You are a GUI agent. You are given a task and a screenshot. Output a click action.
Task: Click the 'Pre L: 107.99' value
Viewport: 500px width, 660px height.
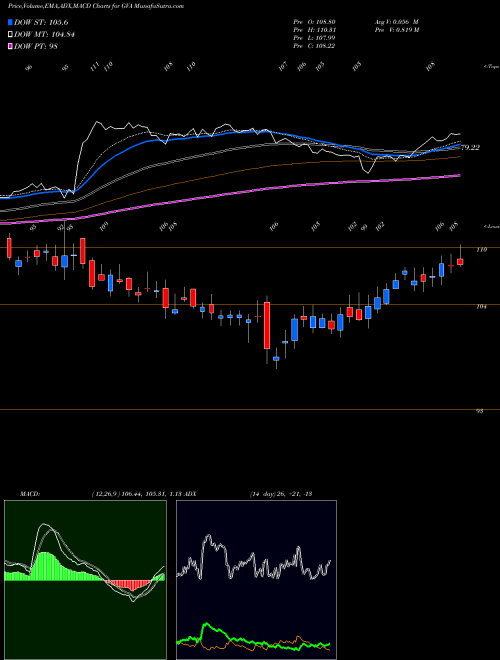pyautogui.click(x=314, y=38)
